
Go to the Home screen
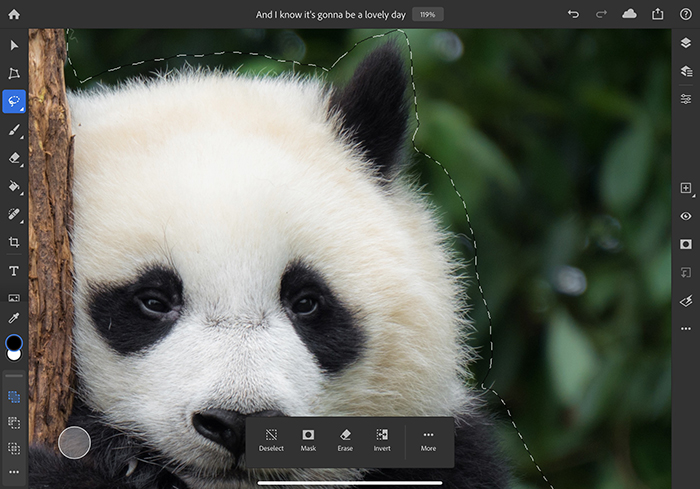(14, 14)
